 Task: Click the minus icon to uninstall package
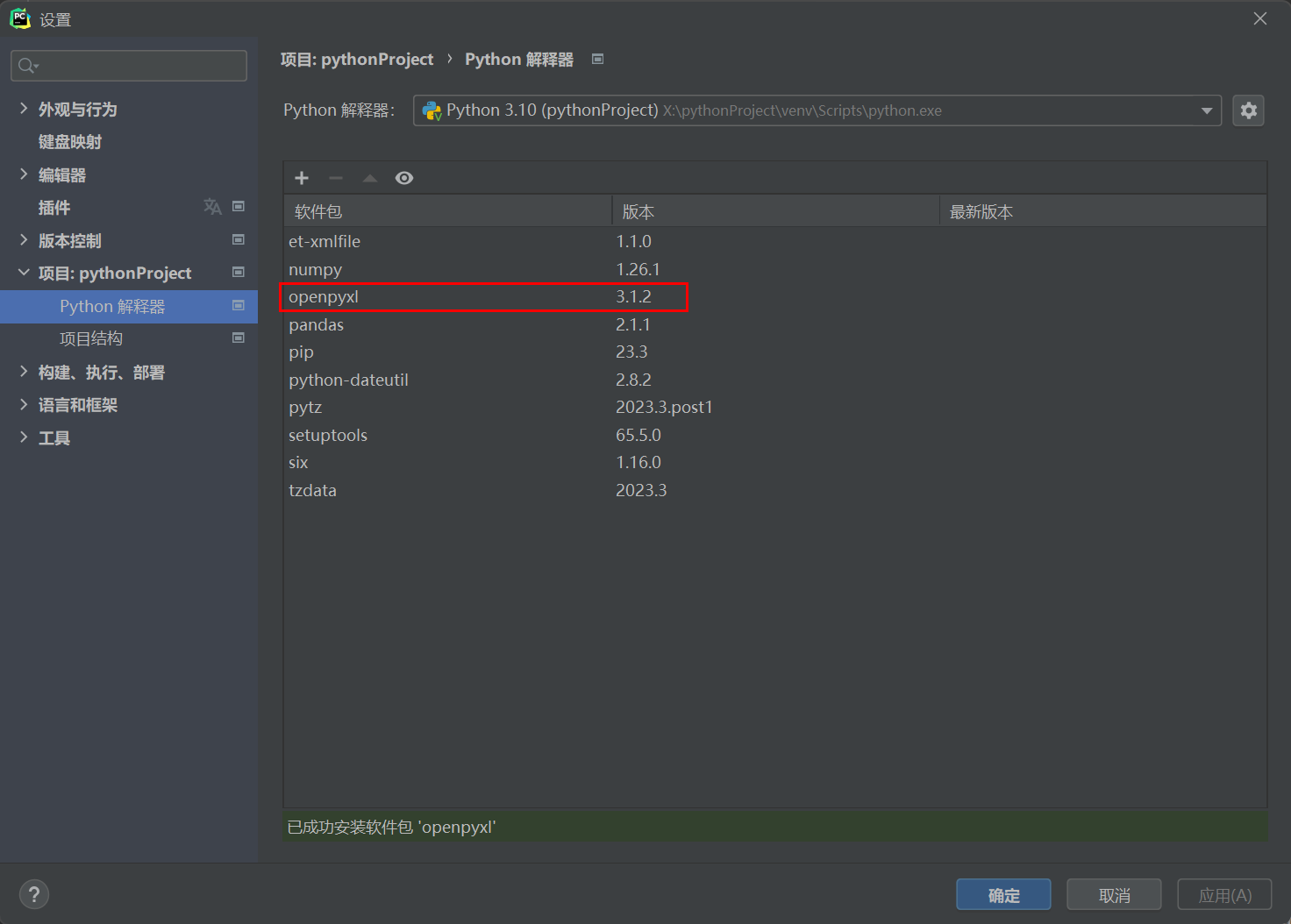336,178
